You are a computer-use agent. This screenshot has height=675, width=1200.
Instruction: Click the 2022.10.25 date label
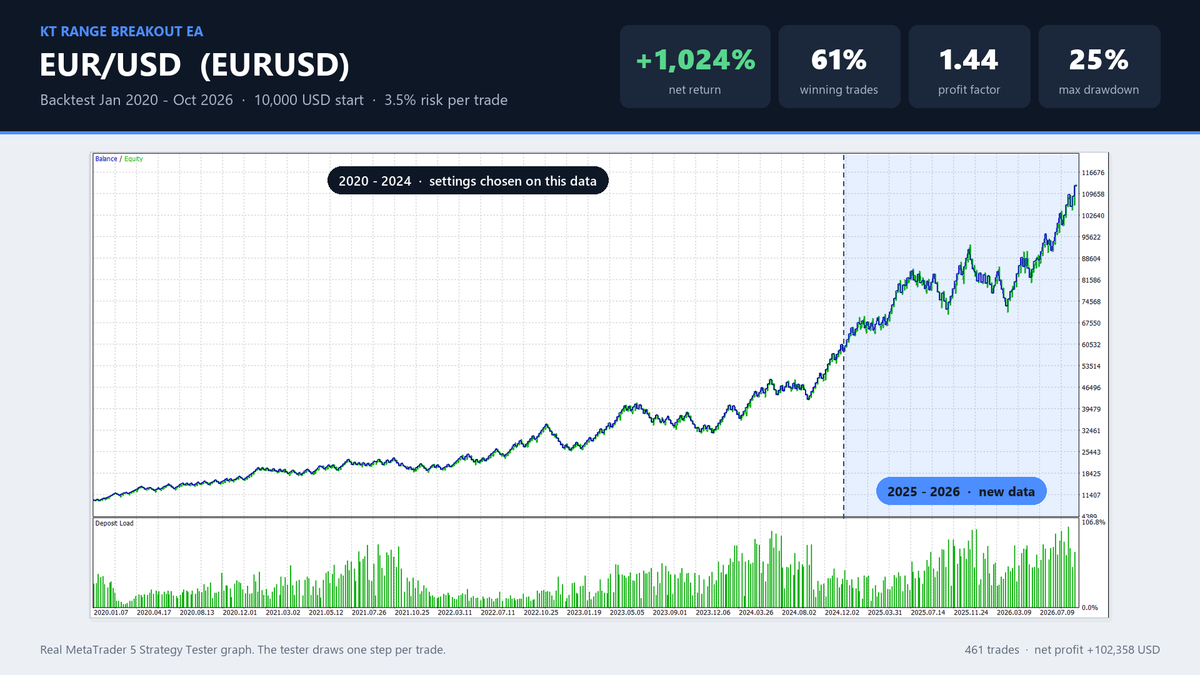tap(541, 613)
